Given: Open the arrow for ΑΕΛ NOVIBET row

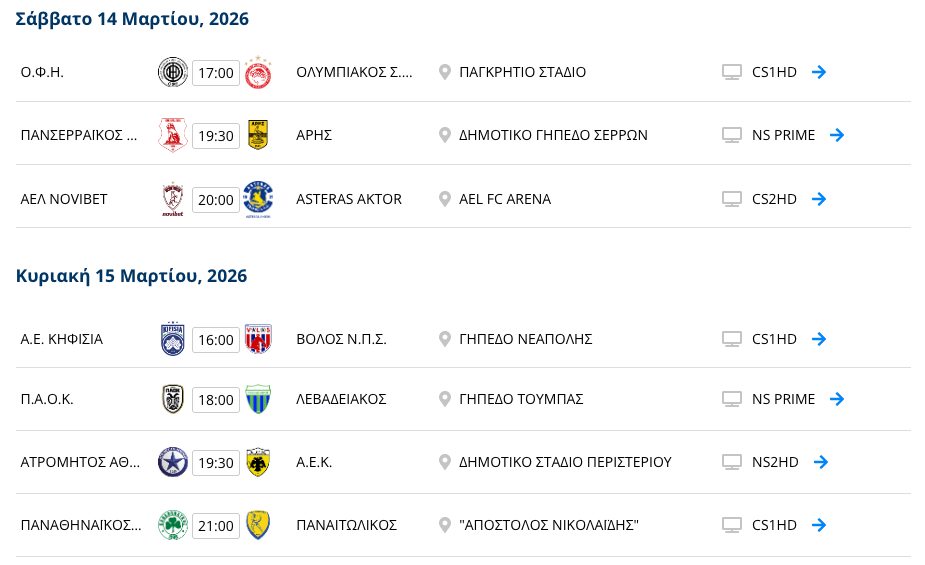Looking at the screenshot, I should 819,199.
